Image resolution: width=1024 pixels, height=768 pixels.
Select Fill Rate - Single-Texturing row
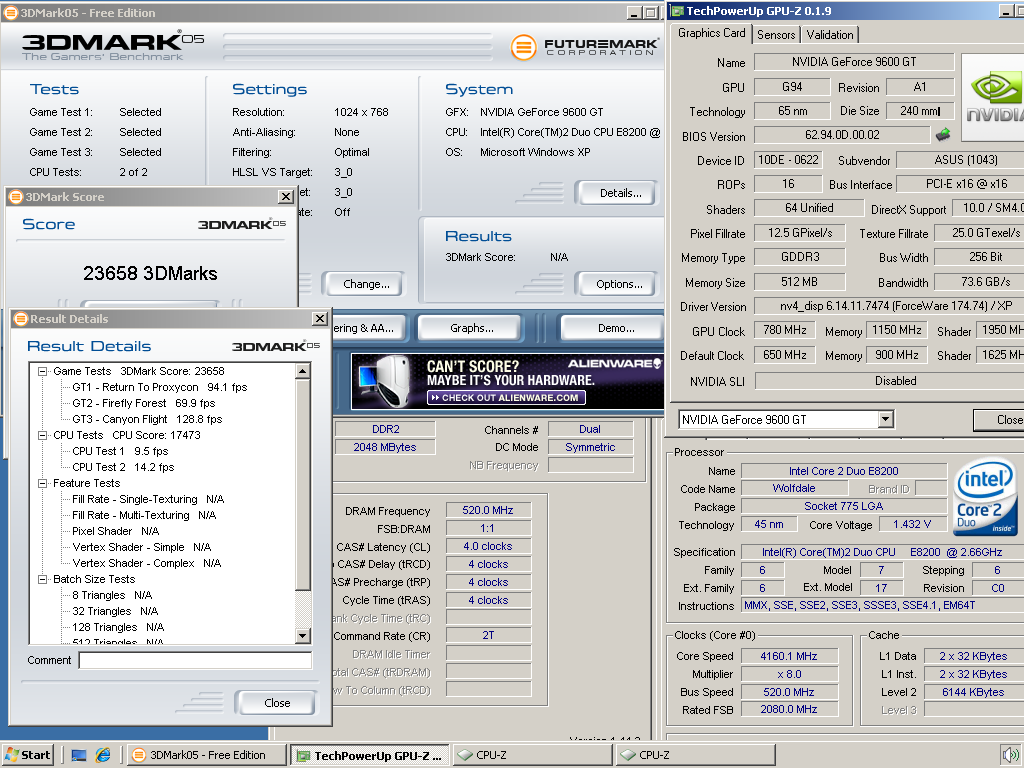pyautogui.click(x=148, y=499)
